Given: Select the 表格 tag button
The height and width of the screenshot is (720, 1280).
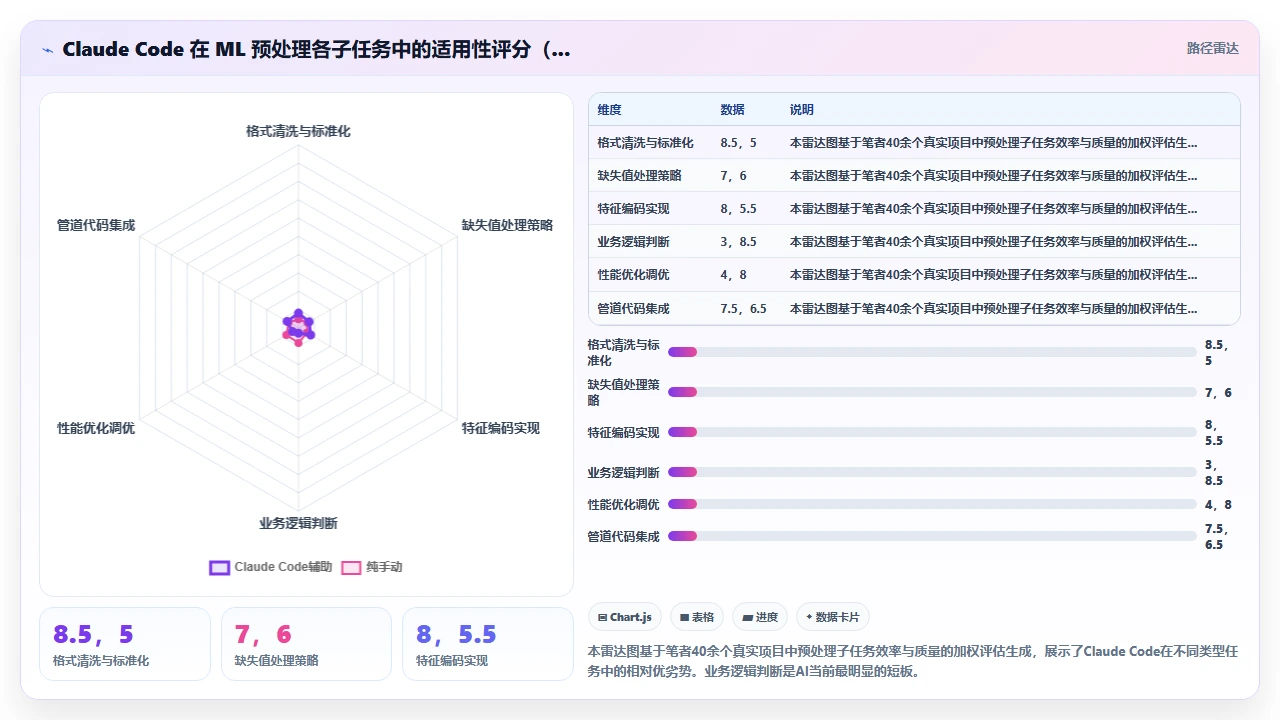Looking at the screenshot, I should (x=697, y=617).
